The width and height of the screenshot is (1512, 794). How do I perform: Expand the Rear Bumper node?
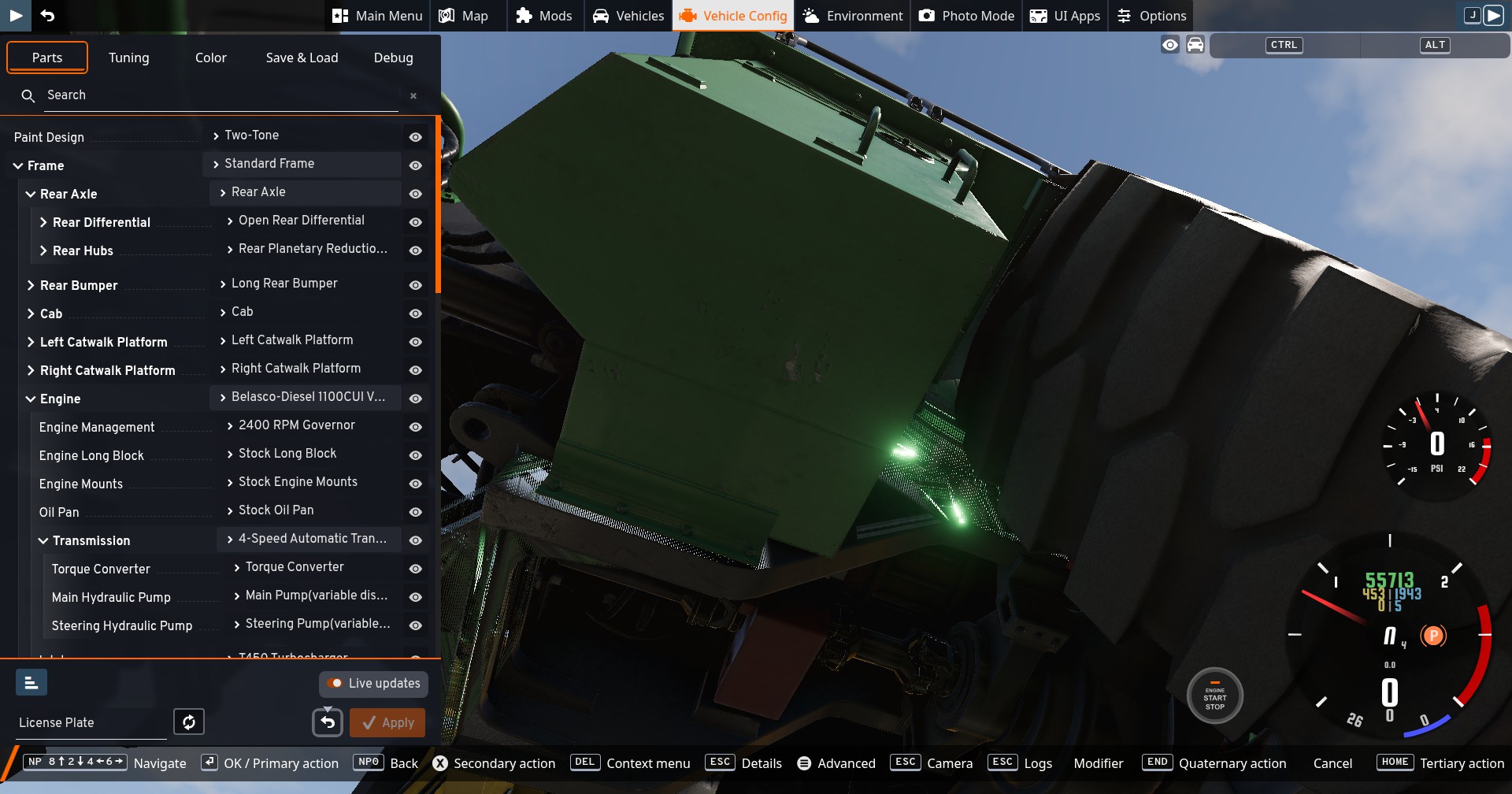(31, 285)
